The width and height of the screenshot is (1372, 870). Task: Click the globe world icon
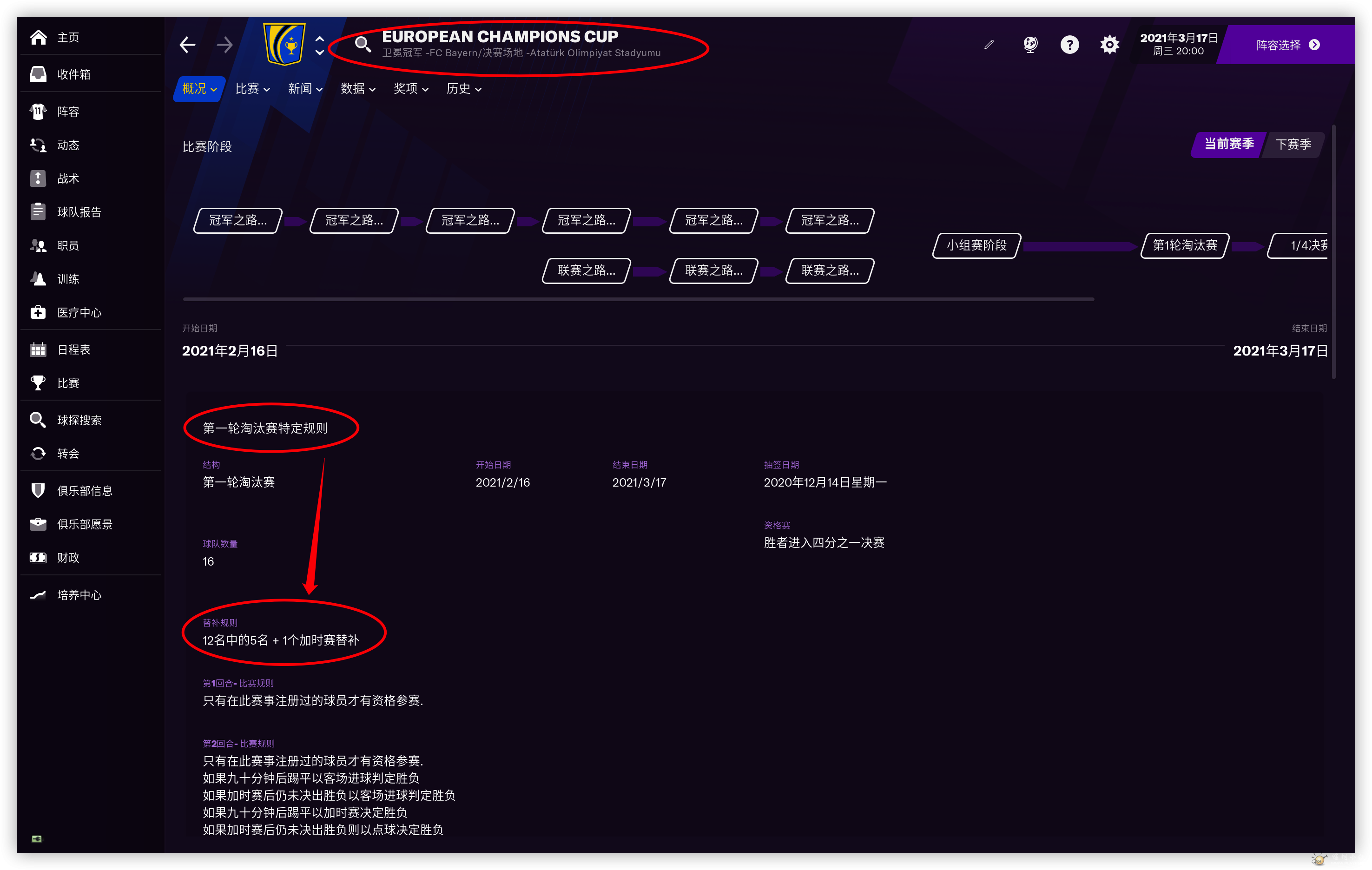tap(1030, 45)
